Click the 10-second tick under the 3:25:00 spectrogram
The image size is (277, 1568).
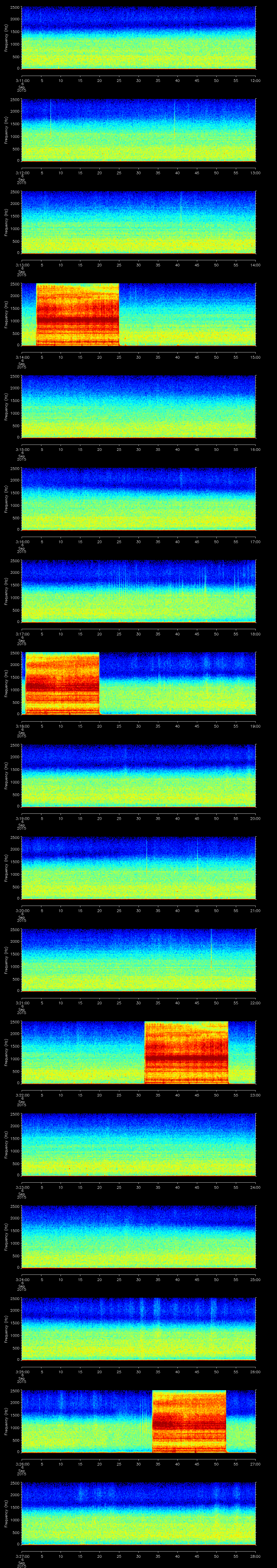(60, 1371)
